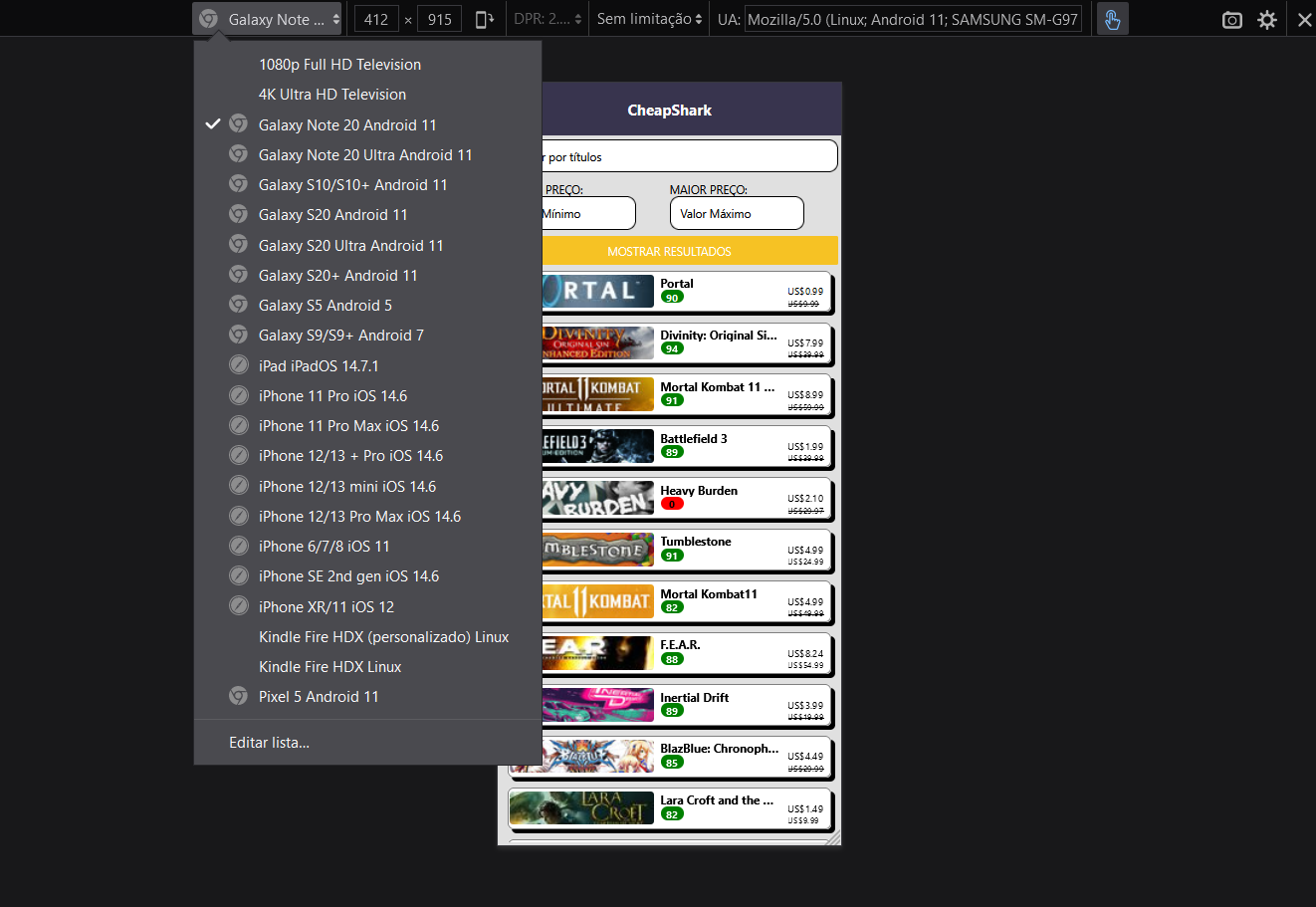Click MOSTRAR RESULTADOS button
The width and height of the screenshot is (1316, 907).
pos(690,251)
